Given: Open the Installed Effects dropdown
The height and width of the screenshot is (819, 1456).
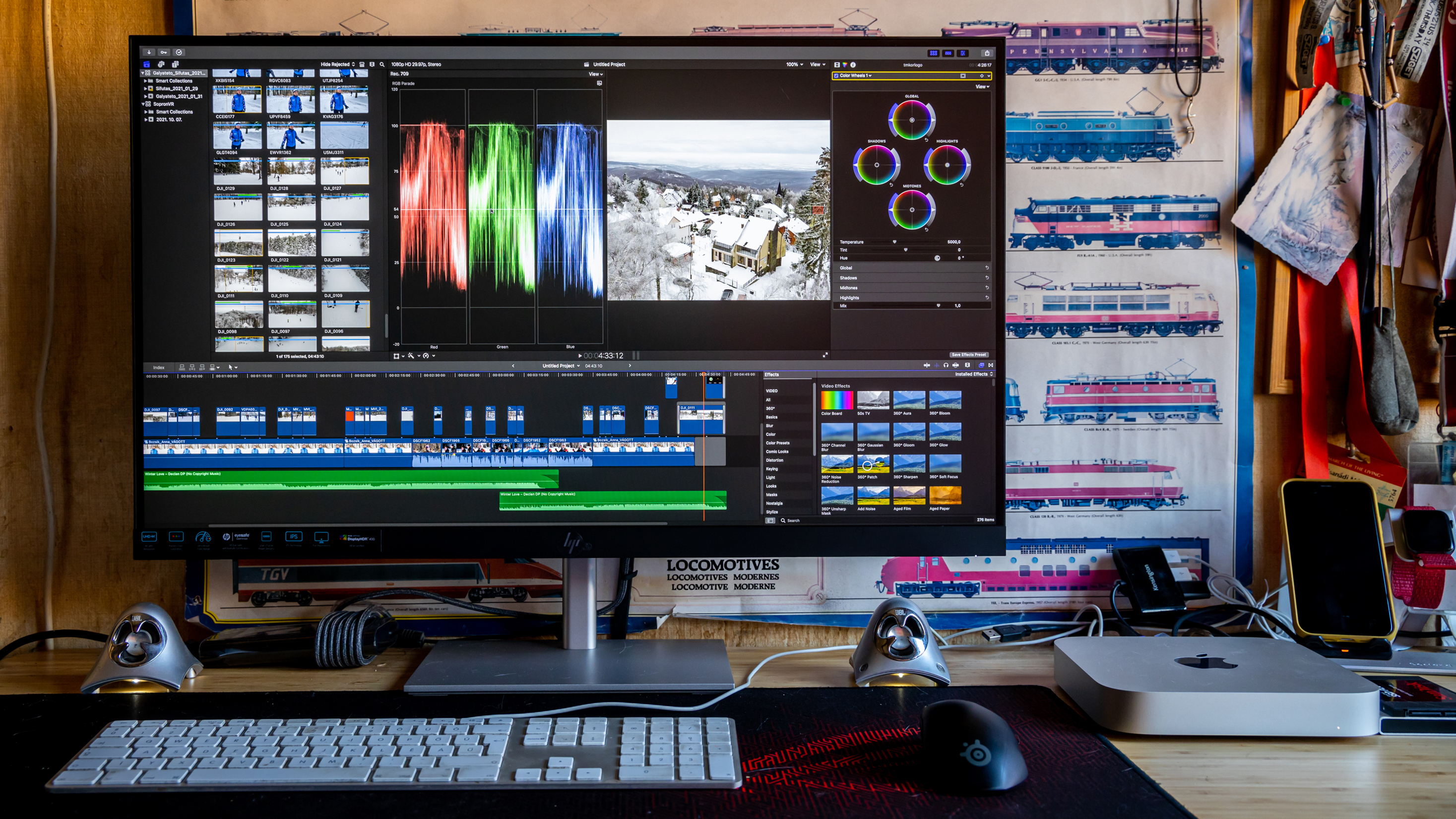Looking at the screenshot, I should tap(974, 374).
